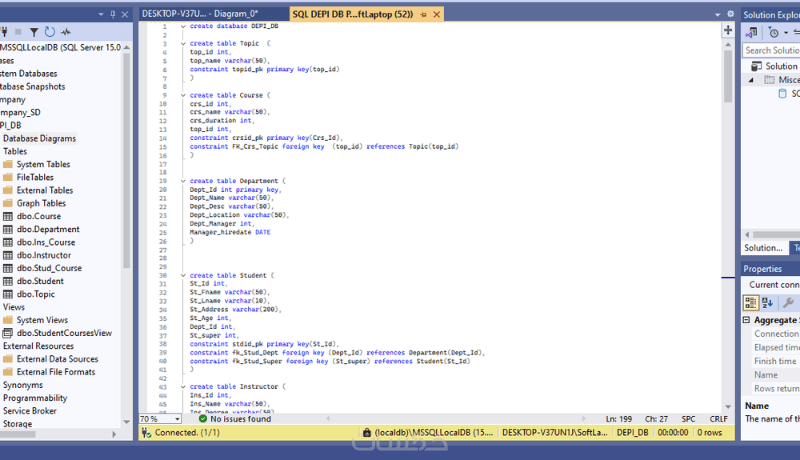Click the Object Explorer scroll down arrow
This screenshot has height=460, width=800.
click(x=127, y=422)
